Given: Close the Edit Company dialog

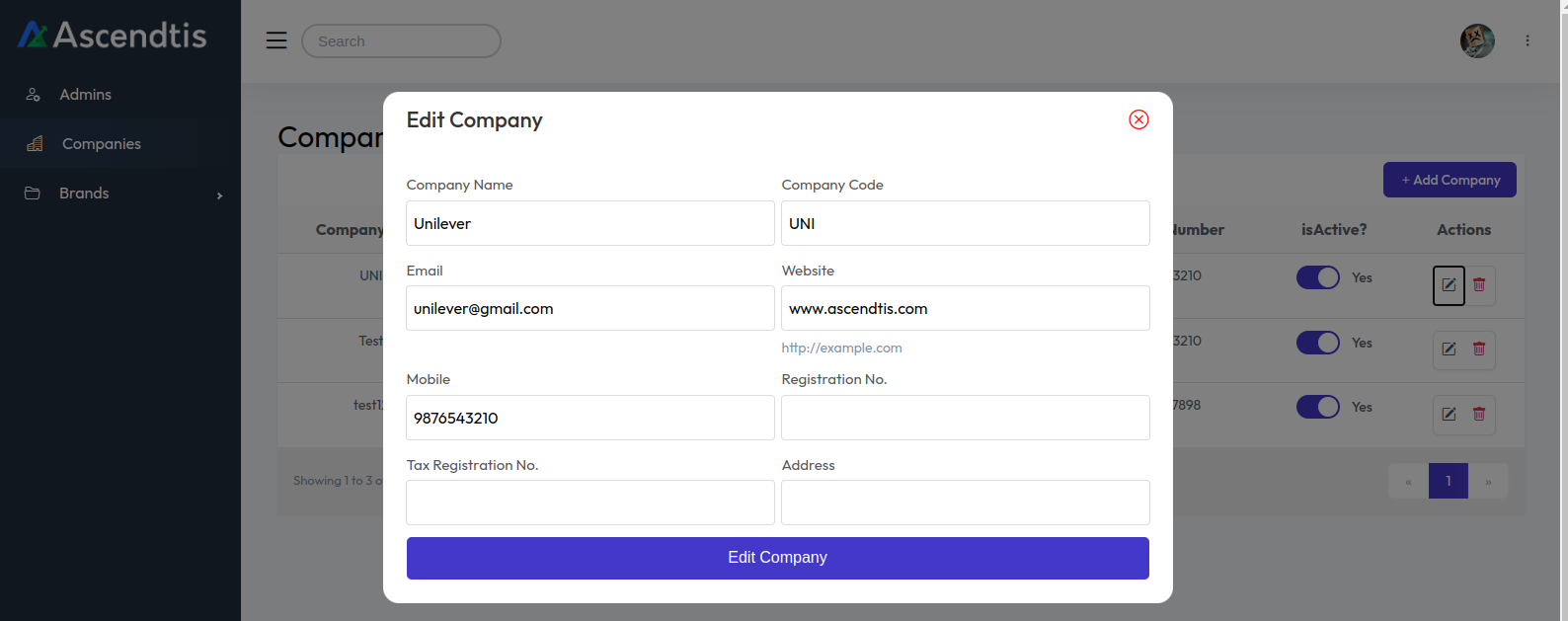Looking at the screenshot, I should click(1138, 119).
